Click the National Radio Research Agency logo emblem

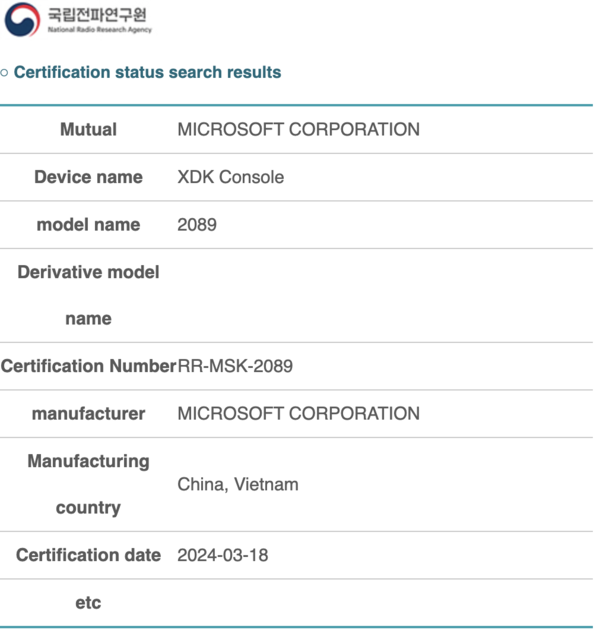22,19
